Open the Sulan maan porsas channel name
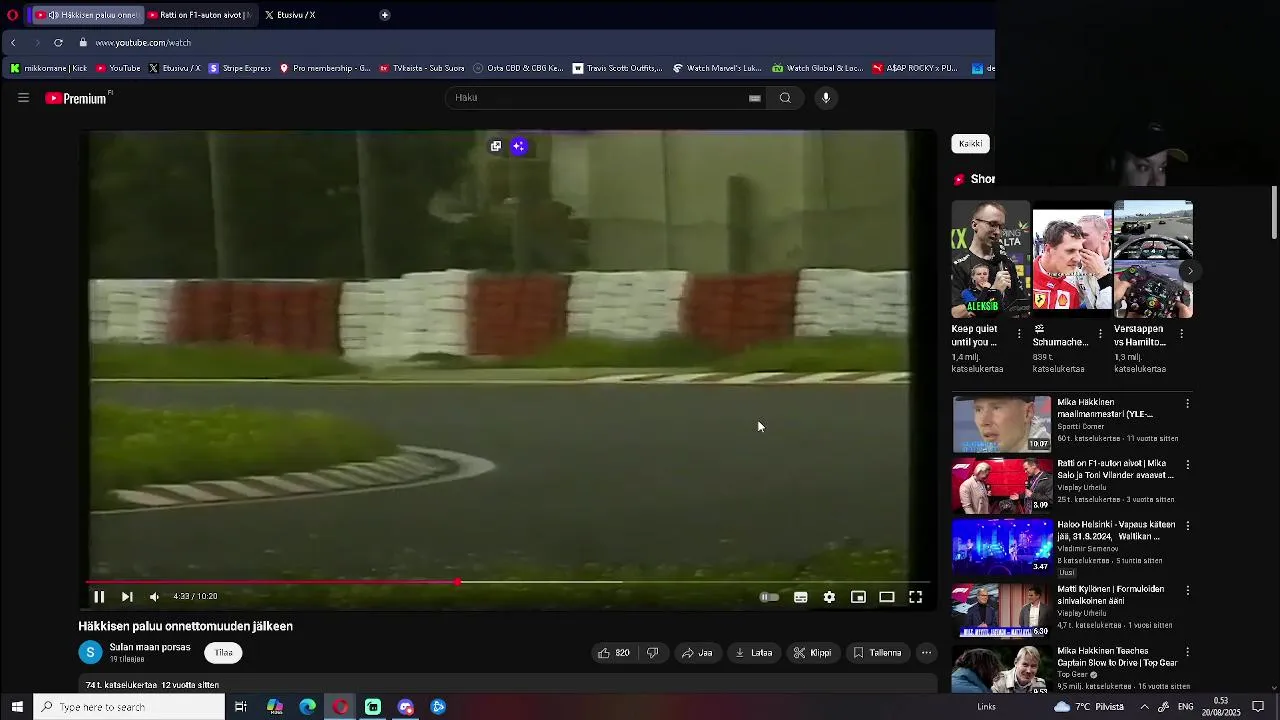 point(150,647)
